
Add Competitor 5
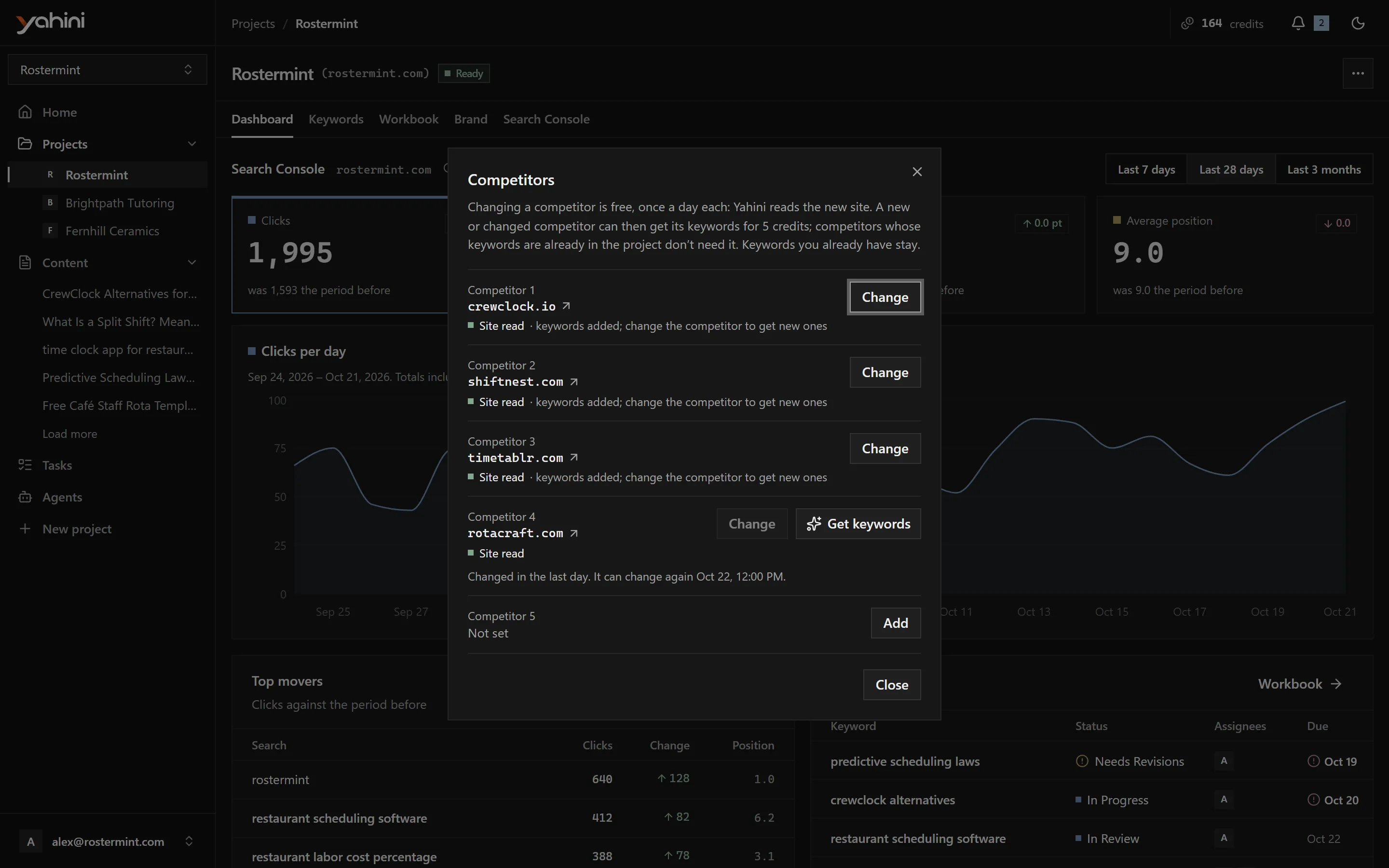tap(896, 623)
